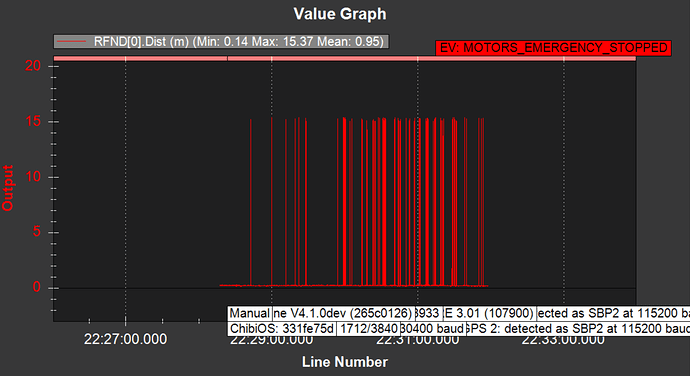This screenshot has height=376, width=690.
Task: Click the Output Y-axis label
Action: click(x=8, y=188)
